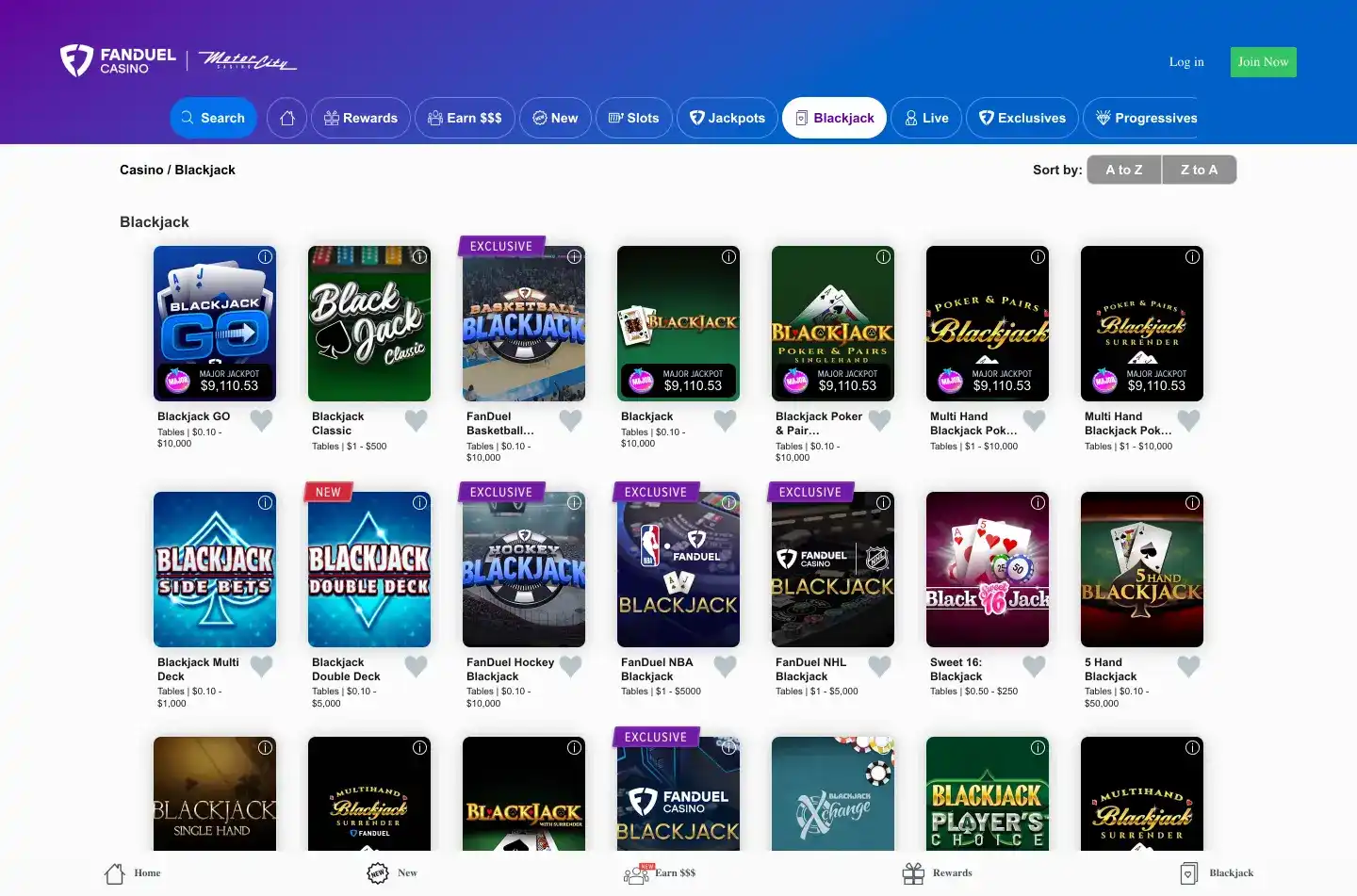Open the FanDuel Hockey Blackjack thumbnail

(524, 569)
